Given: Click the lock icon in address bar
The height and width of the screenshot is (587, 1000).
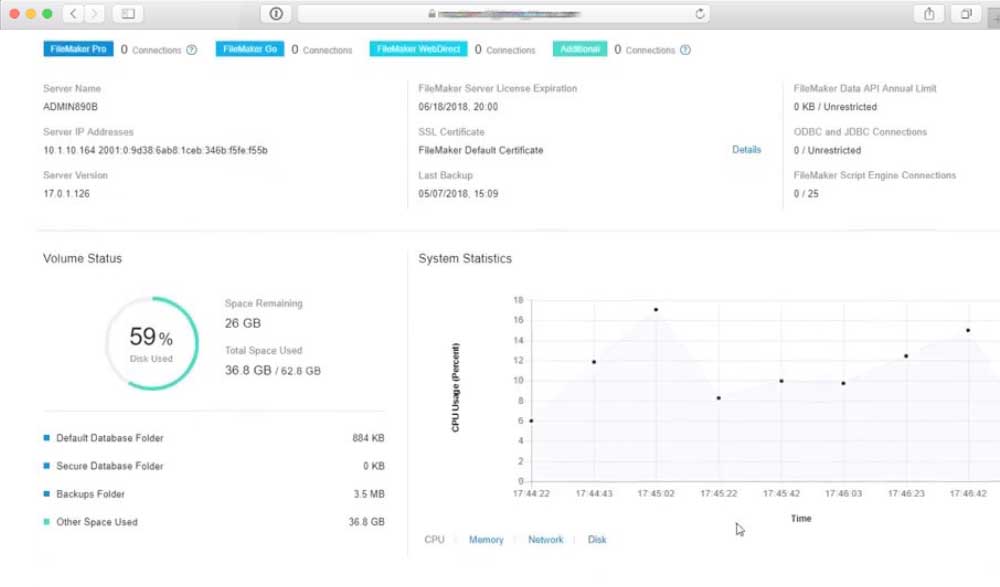Looking at the screenshot, I should 432,13.
